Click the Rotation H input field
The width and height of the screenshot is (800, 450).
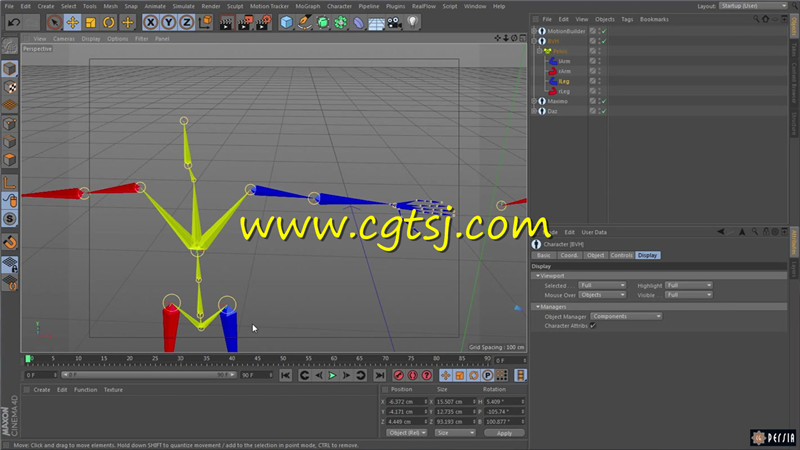tap(504, 402)
